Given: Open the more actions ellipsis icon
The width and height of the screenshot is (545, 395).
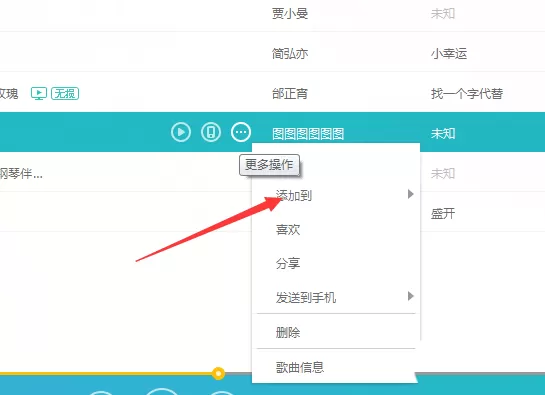Looking at the screenshot, I should click(x=241, y=132).
